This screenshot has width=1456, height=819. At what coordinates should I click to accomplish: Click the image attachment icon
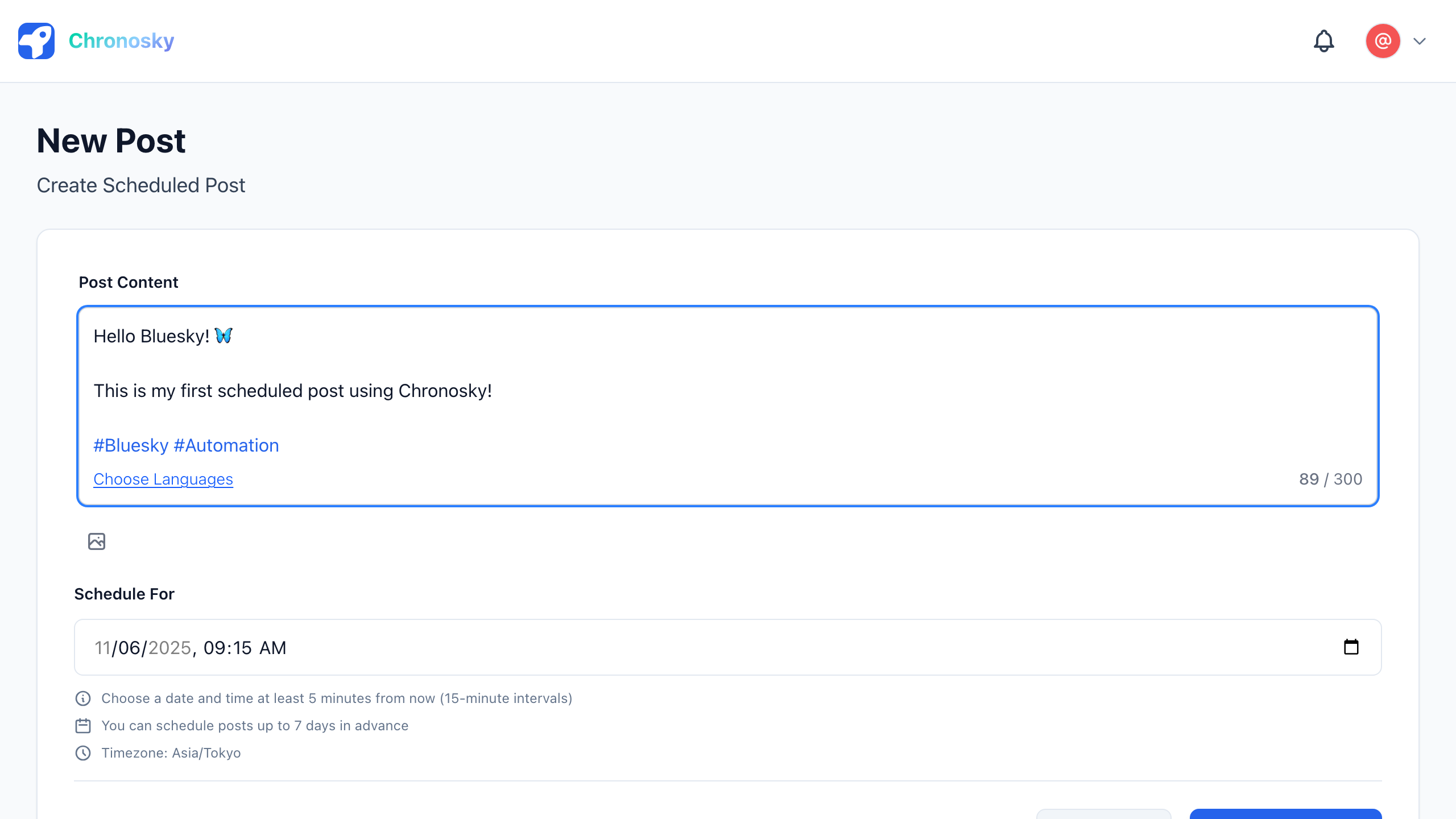point(97,541)
